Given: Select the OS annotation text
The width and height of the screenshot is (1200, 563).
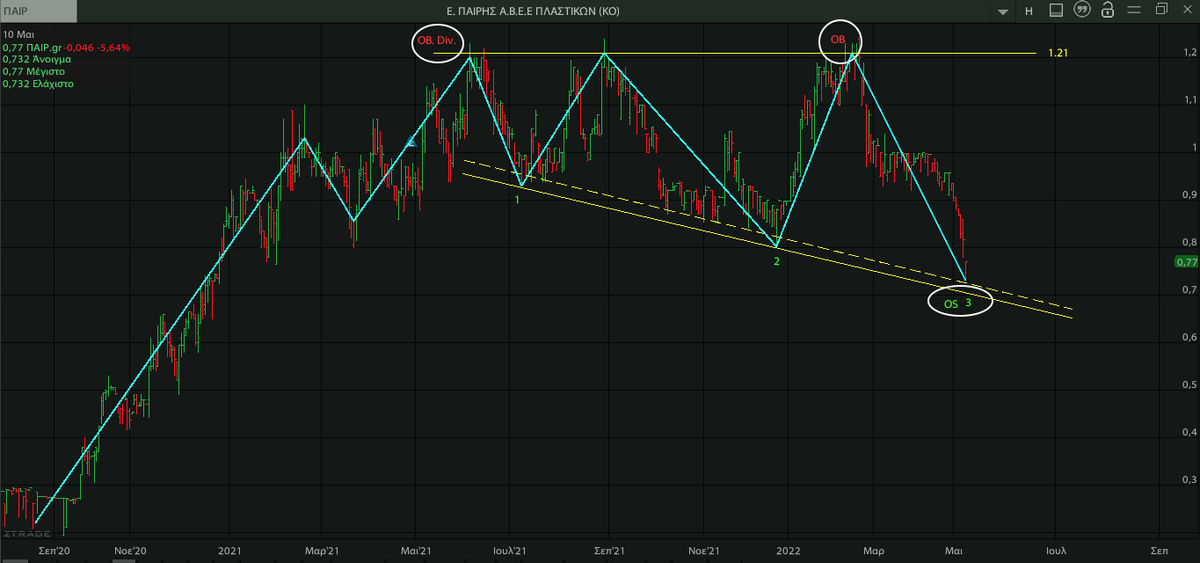Looking at the screenshot, I should [x=951, y=303].
